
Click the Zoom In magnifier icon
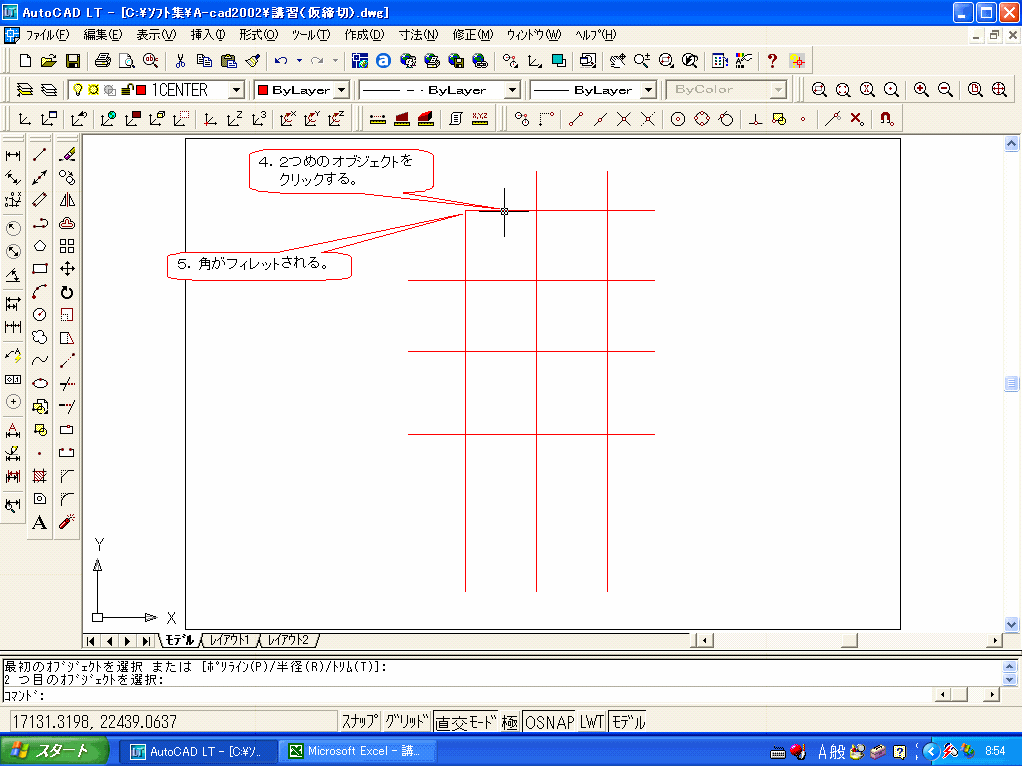(921, 90)
